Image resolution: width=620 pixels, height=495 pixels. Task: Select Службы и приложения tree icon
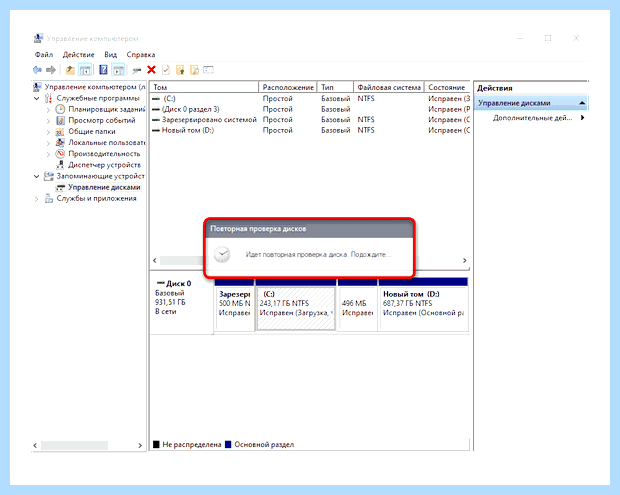pos(49,198)
